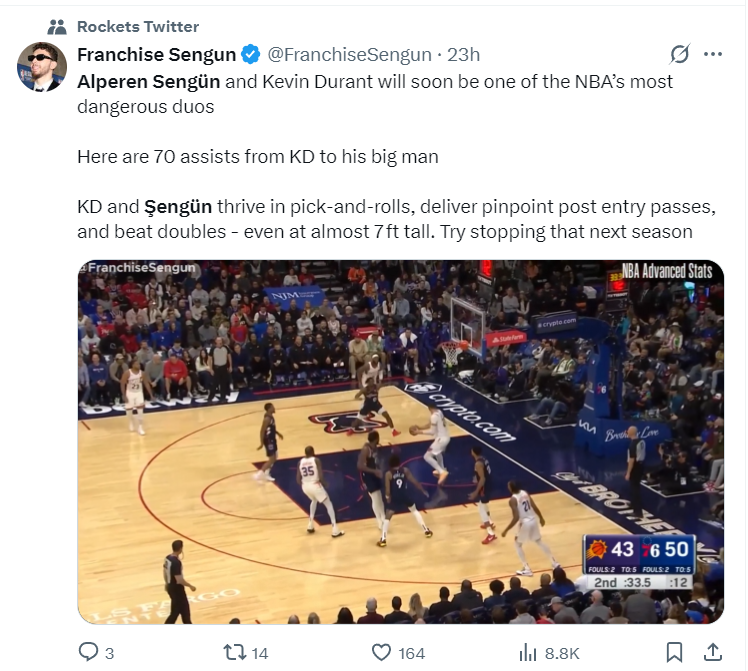Screen dimensions: 748x671
Task: Click the share upload arrow icon
Action: coord(714,652)
